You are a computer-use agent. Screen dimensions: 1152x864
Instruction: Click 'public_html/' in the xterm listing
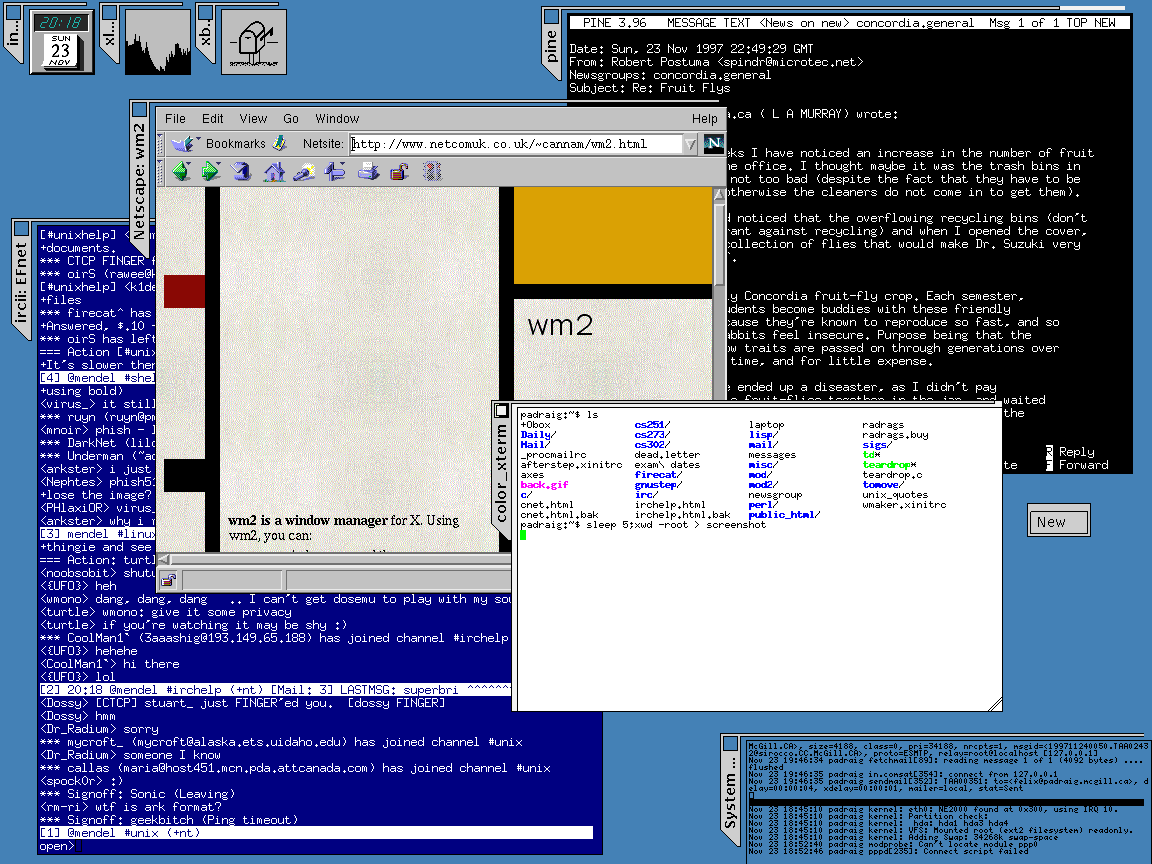tap(784, 515)
